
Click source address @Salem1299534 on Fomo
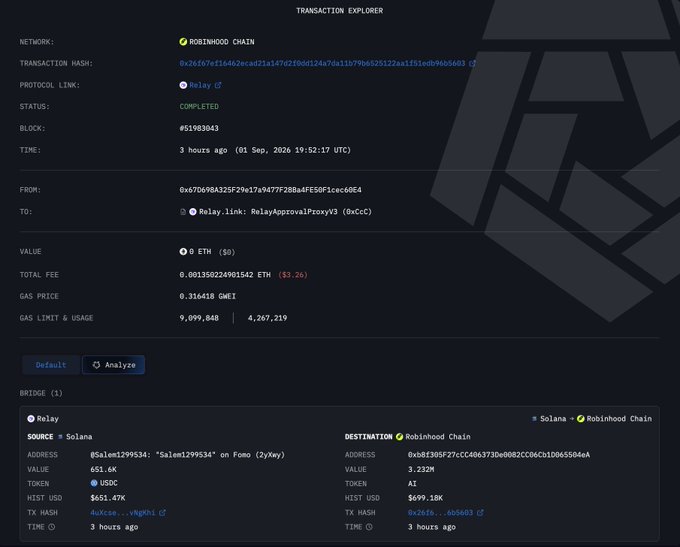[x=187, y=455]
